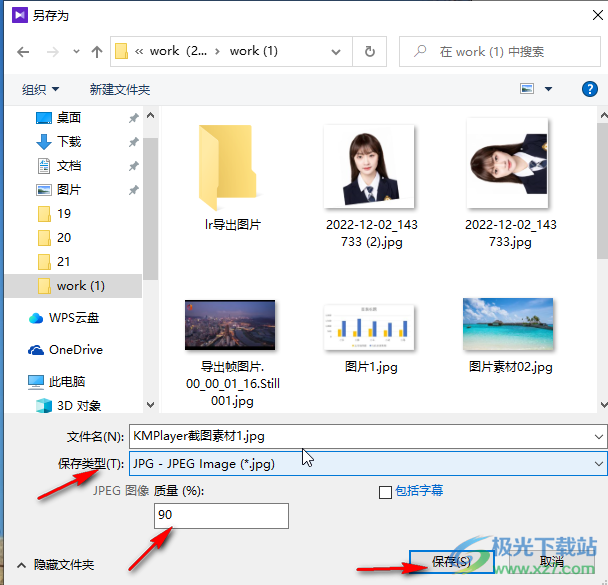
Task: Select 此电脑 in navigation pane
Action: (57, 382)
